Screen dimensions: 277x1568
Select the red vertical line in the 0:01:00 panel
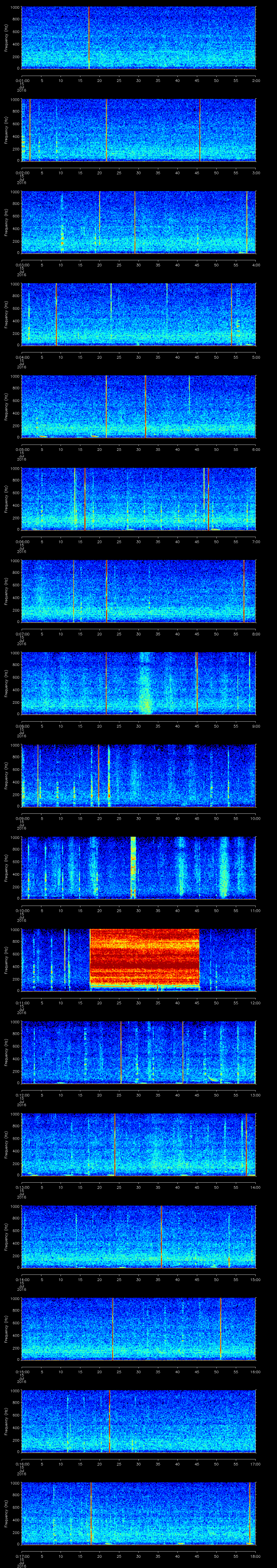tap(89, 38)
